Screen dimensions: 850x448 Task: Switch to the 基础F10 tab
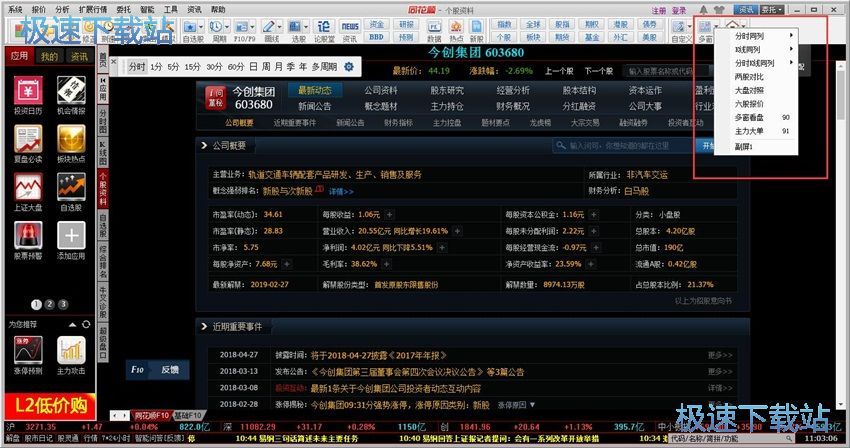pyautogui.click(x=188, y=415)
